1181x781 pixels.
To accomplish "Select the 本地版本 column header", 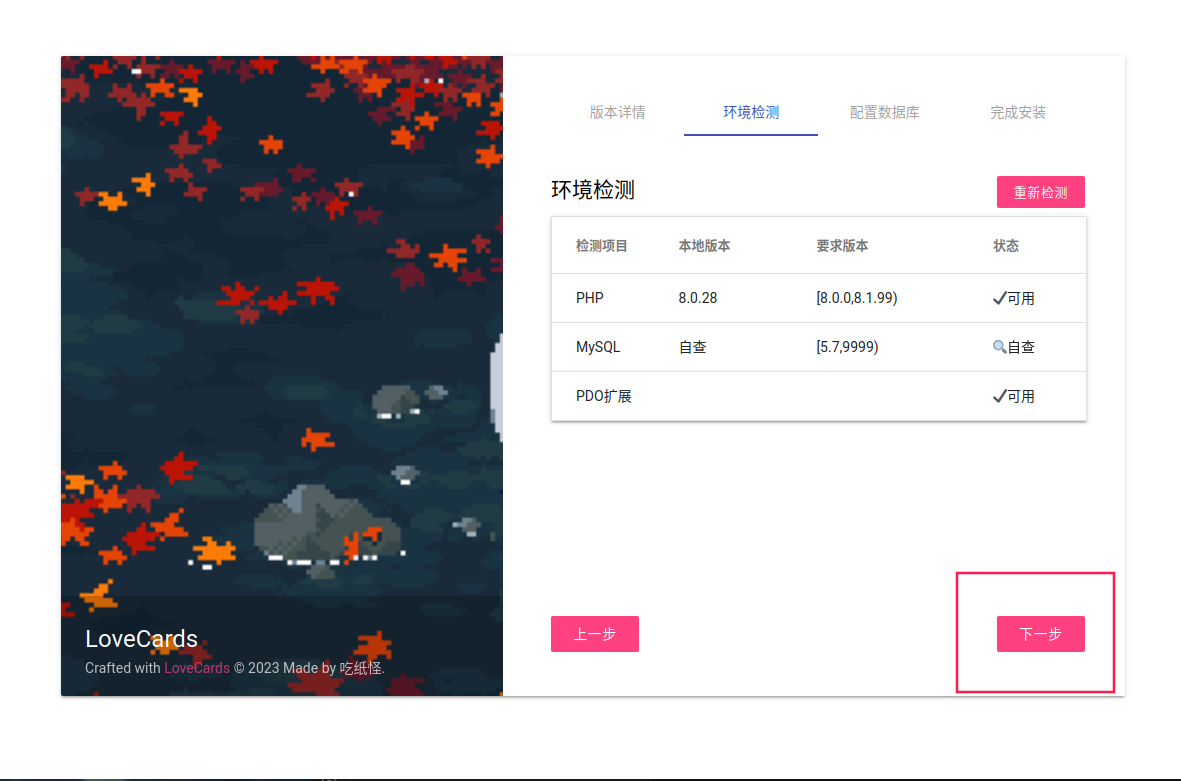I will 703,246.
